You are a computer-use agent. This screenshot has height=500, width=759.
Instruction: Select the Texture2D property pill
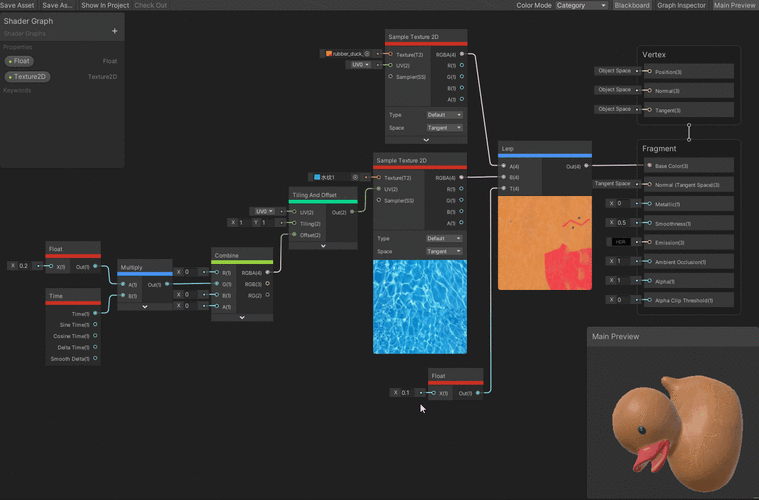(28, 76)
